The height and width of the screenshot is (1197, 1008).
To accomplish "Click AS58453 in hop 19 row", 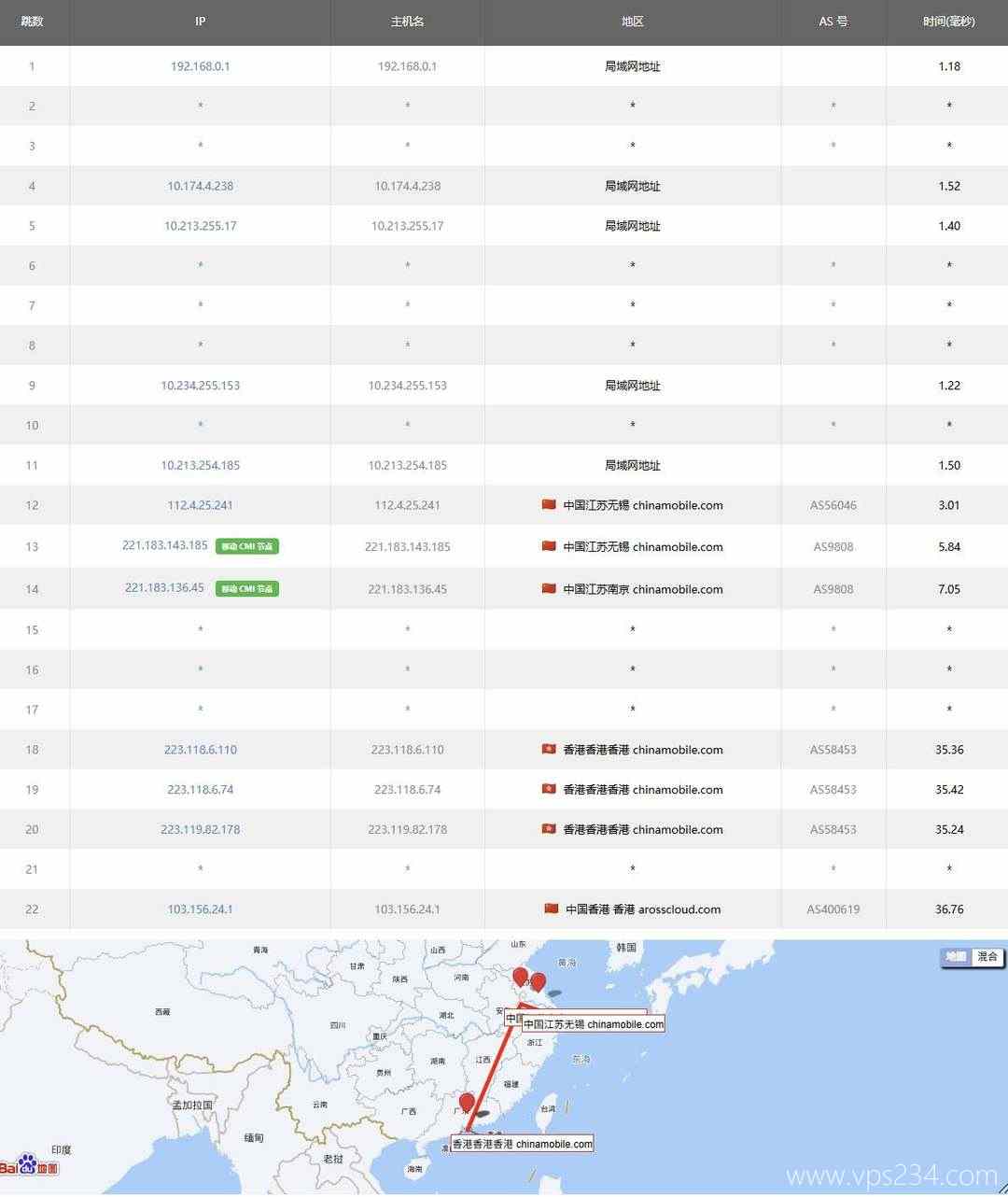I will (833, 790).
